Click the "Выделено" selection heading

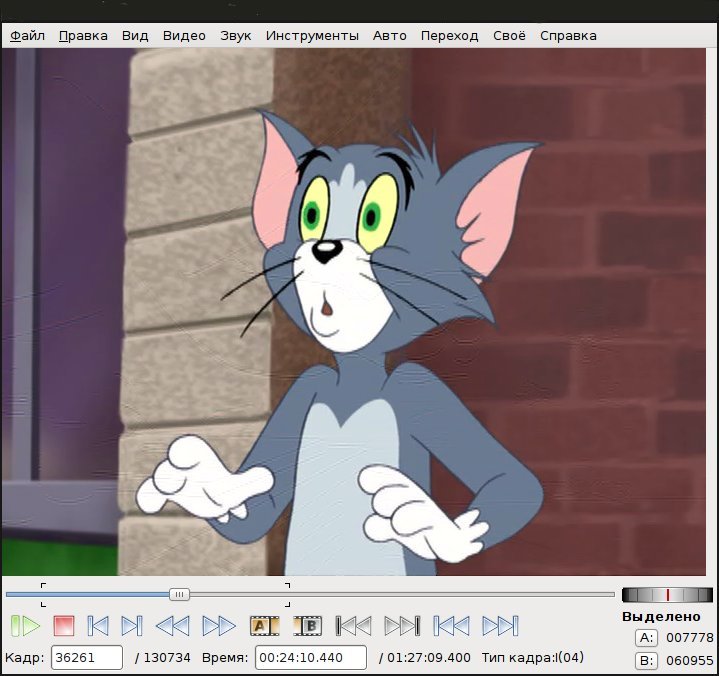click(x=661, y=616)
